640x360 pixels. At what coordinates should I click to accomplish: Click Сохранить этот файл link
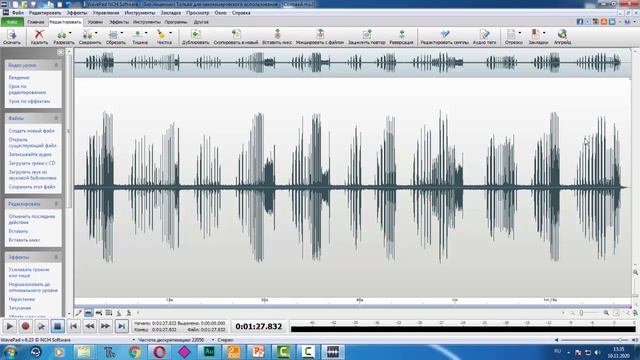click(x=32, y=187)
